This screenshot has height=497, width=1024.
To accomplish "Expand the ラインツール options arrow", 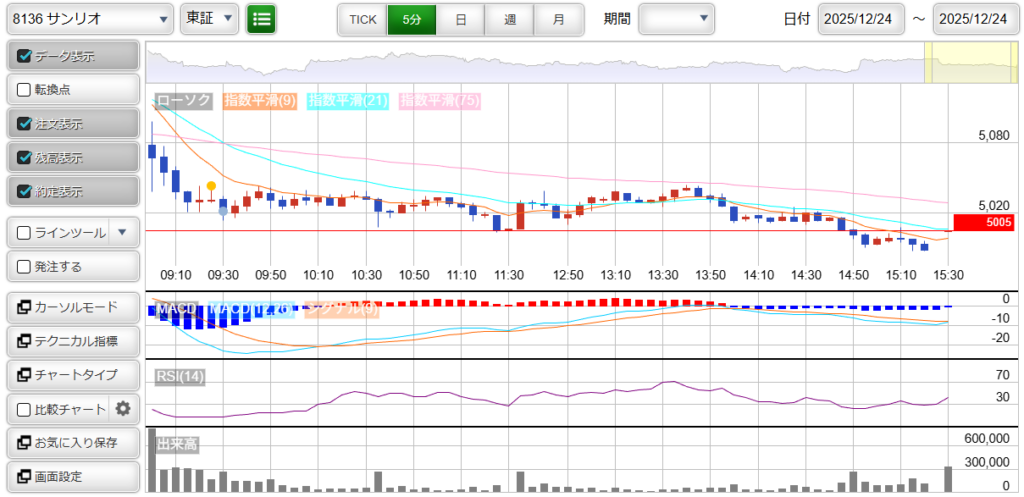I will [122, 233].
